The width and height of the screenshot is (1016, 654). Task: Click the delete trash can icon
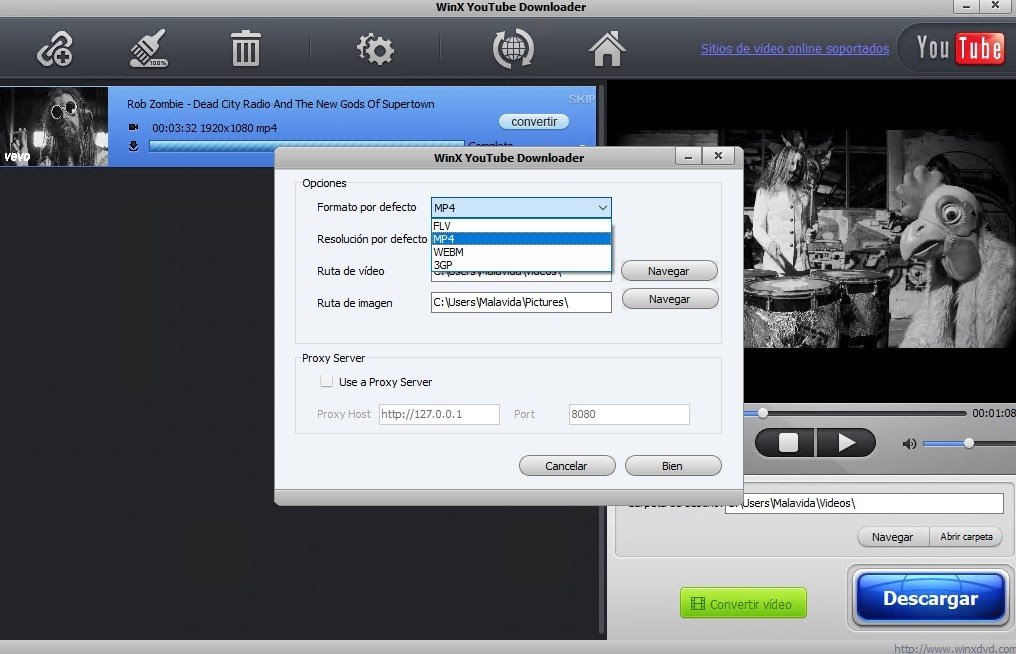point(246,49)
